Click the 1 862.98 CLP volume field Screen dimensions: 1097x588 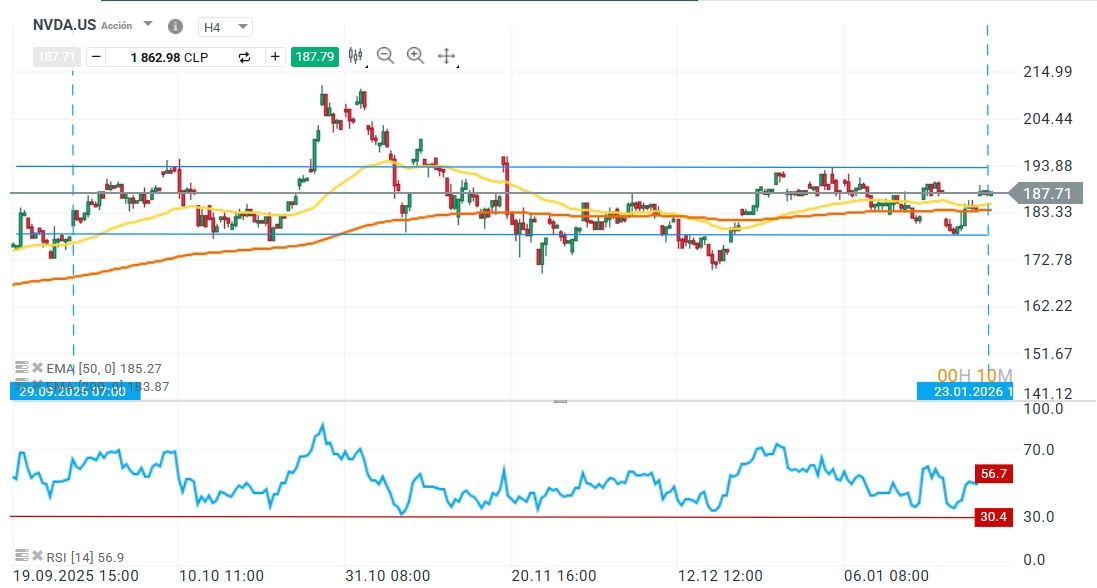click(x=169, y=57)
